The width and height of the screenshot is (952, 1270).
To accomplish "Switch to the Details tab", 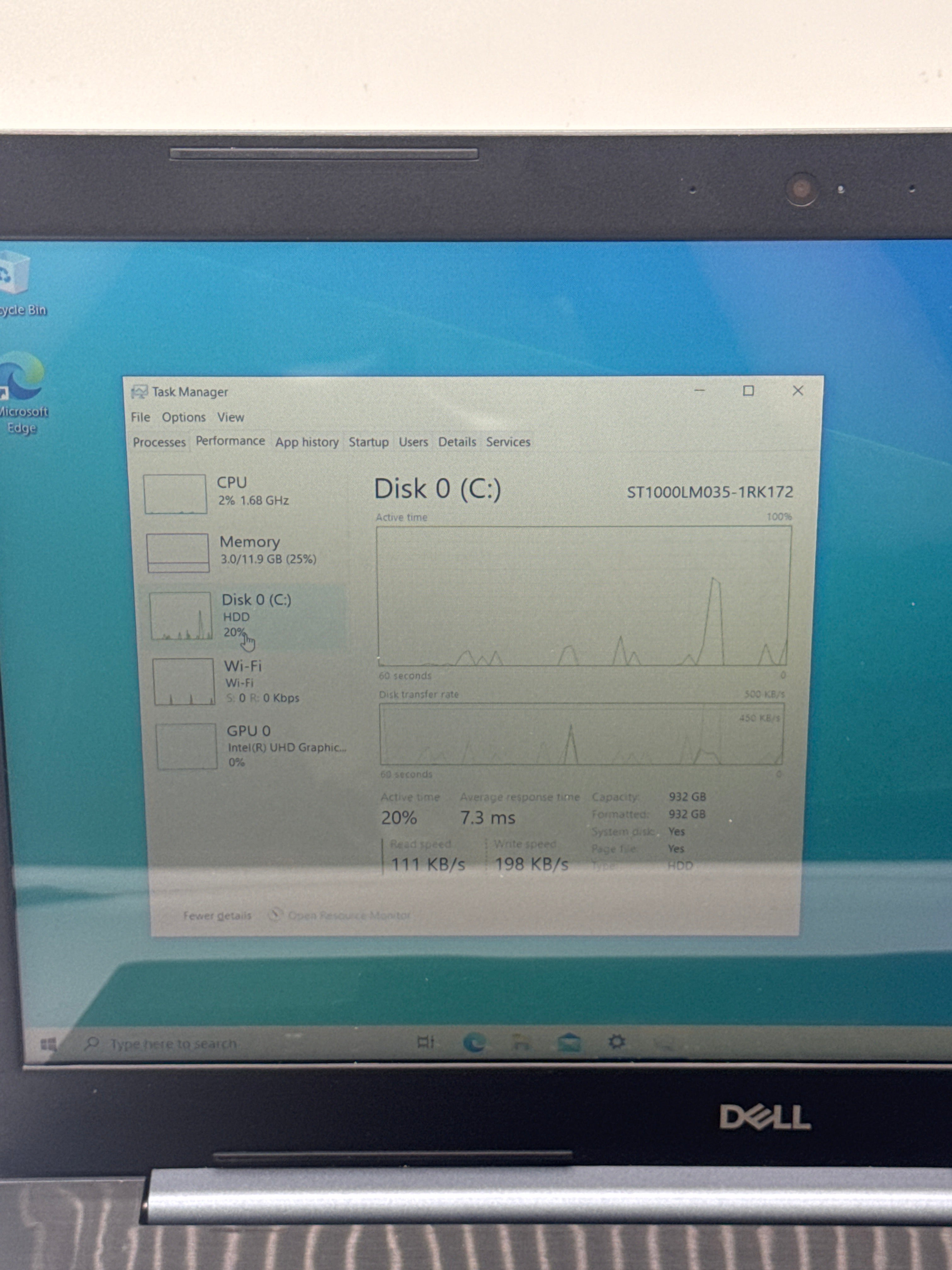I will tap(457, 442).
